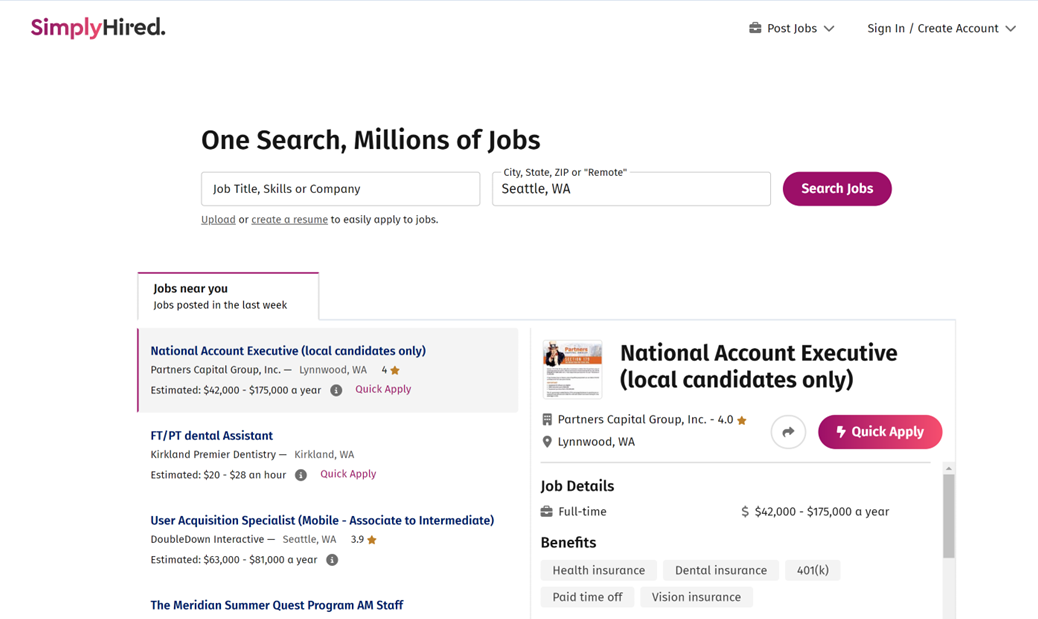Click info icon beside $63,000 - $81,000 estimate

point(332,560)
